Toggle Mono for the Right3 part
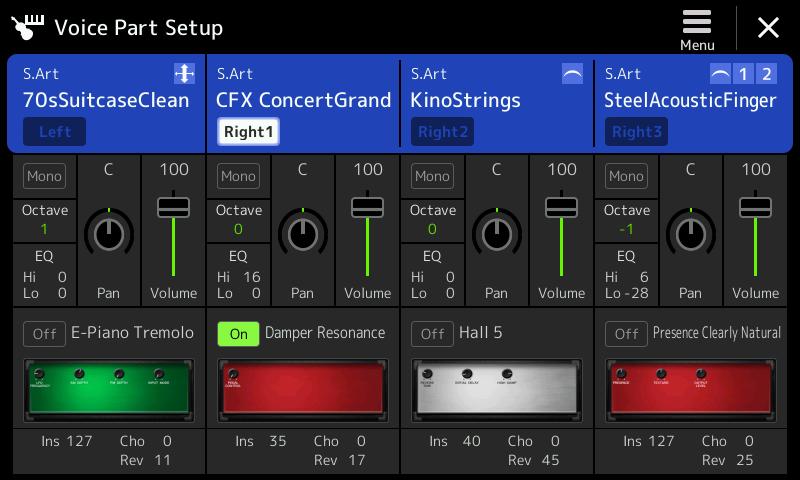Screen dimensions: 800x480 (626, 176)
